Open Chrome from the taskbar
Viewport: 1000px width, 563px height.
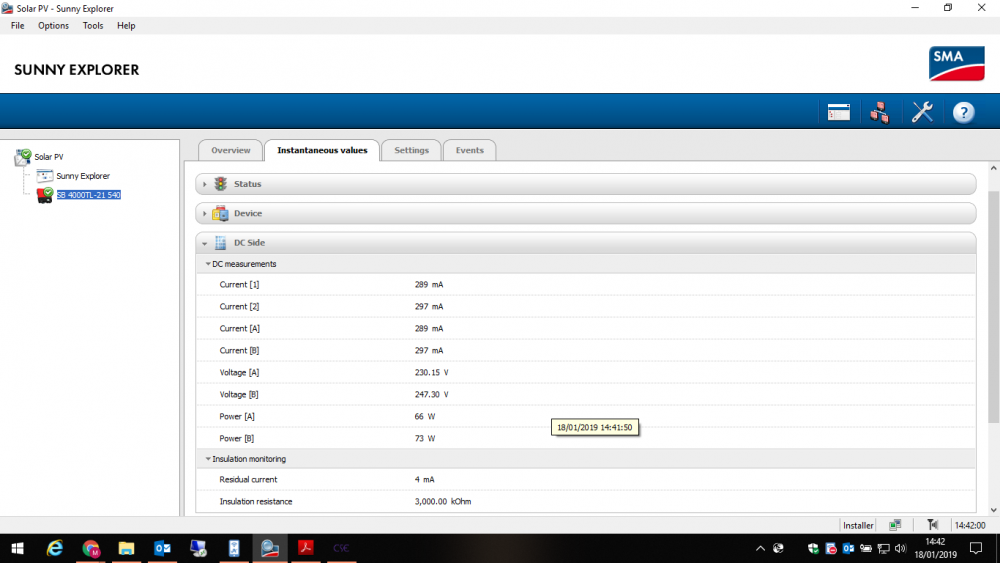pyautogui.click(x=91, y=548)
